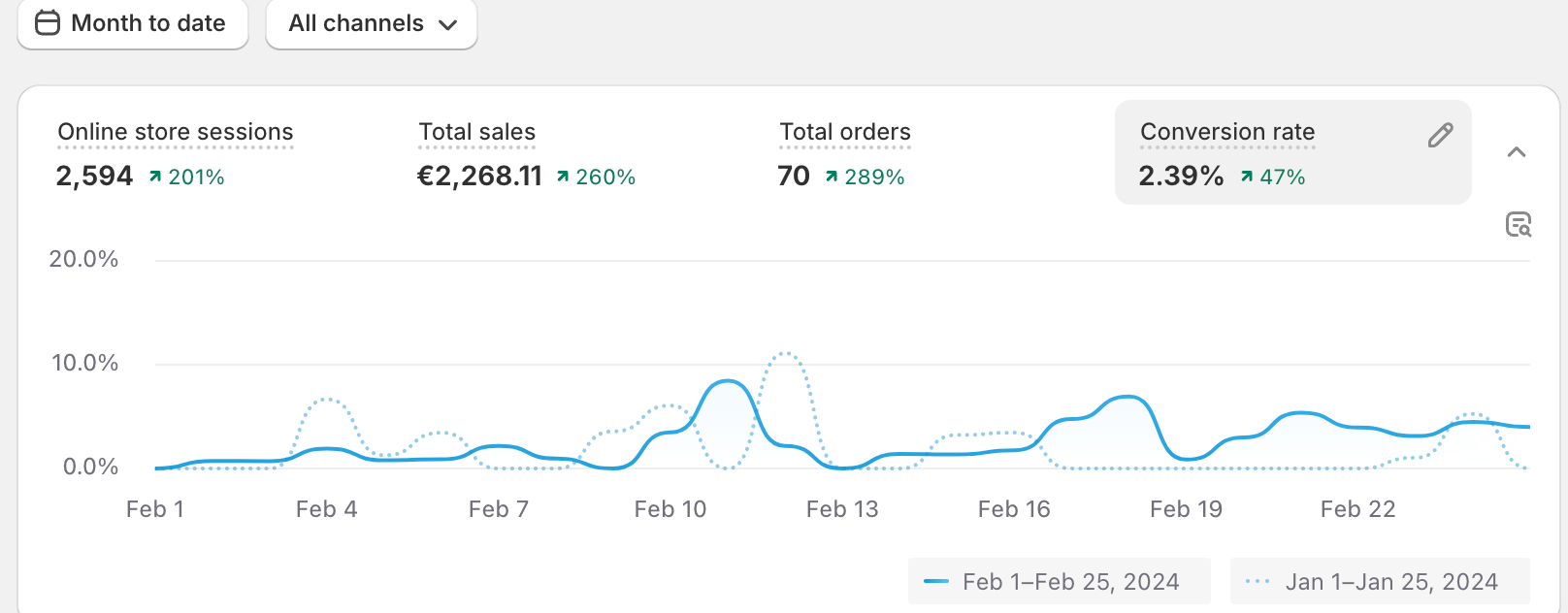Select the Online store sessions metric
This screenshot has height=613, width=1568.
point(175,132)
